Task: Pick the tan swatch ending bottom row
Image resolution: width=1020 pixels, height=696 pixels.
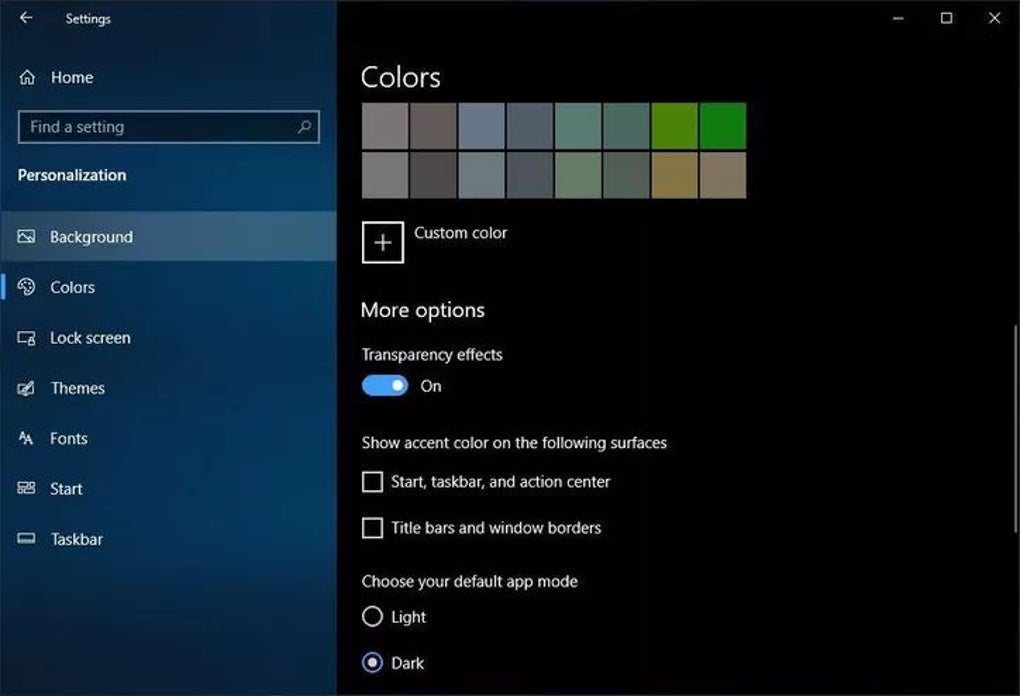Action: (723, 175)
